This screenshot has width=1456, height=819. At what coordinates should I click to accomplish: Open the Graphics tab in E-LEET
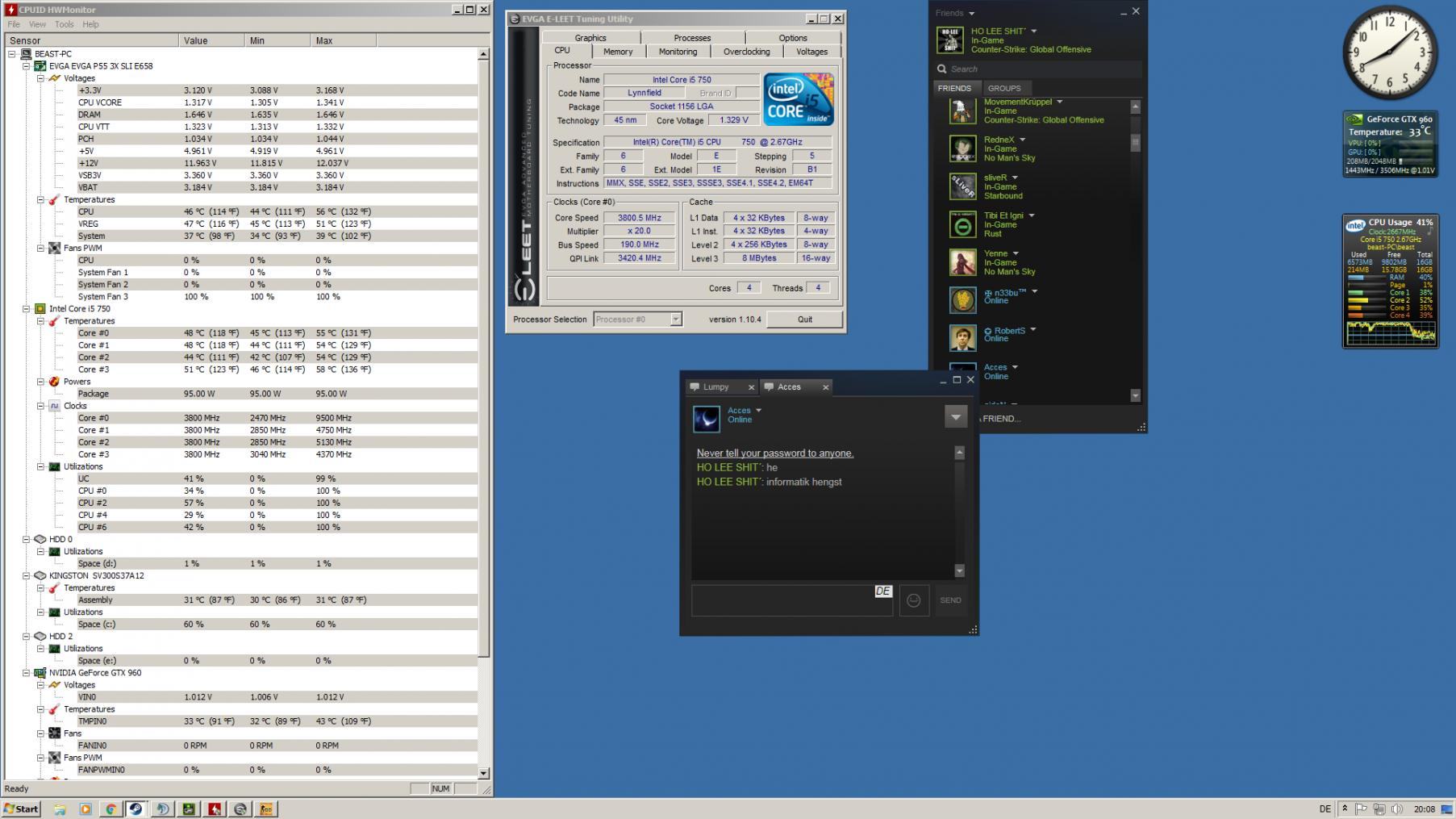[x=590, y=38]
